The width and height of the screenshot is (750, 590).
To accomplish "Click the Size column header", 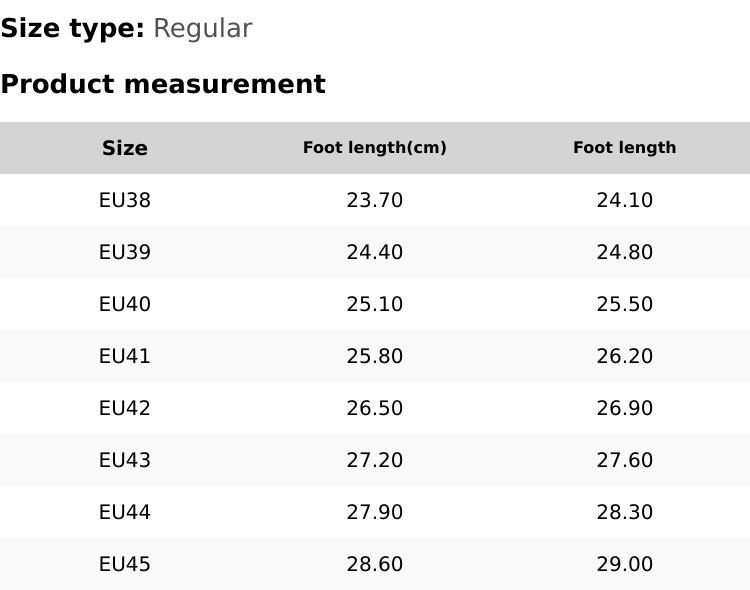I will coord(125,148).
